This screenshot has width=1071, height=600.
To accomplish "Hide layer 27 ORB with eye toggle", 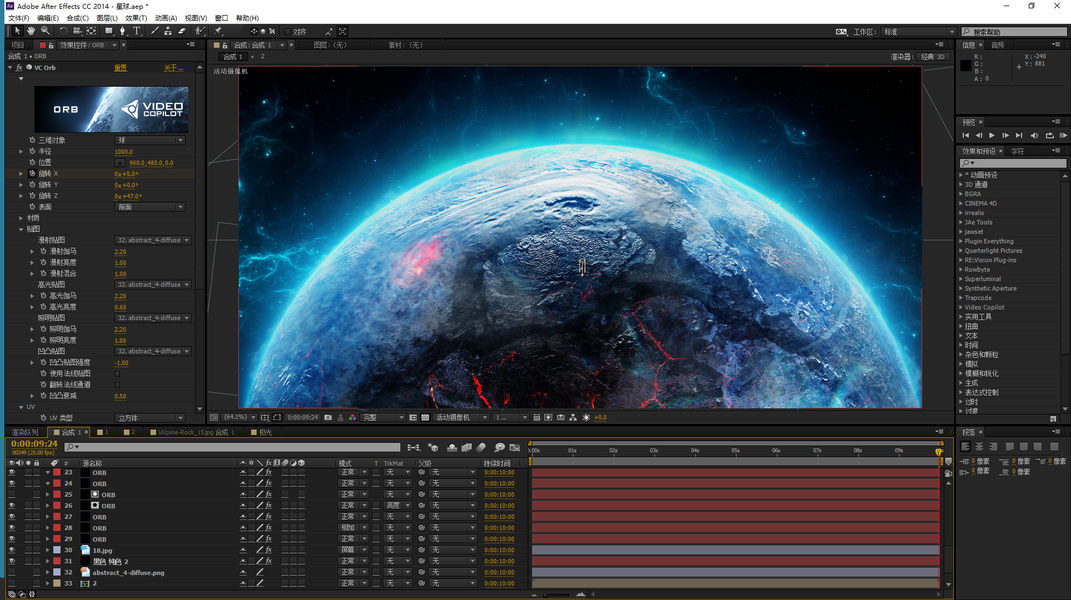I will 12,517.
